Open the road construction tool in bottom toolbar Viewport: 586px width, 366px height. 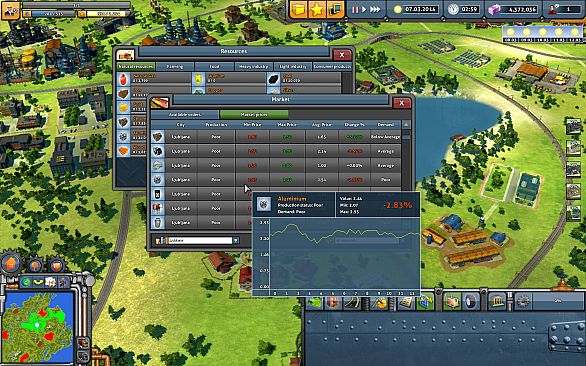click(x=352, y=303)
